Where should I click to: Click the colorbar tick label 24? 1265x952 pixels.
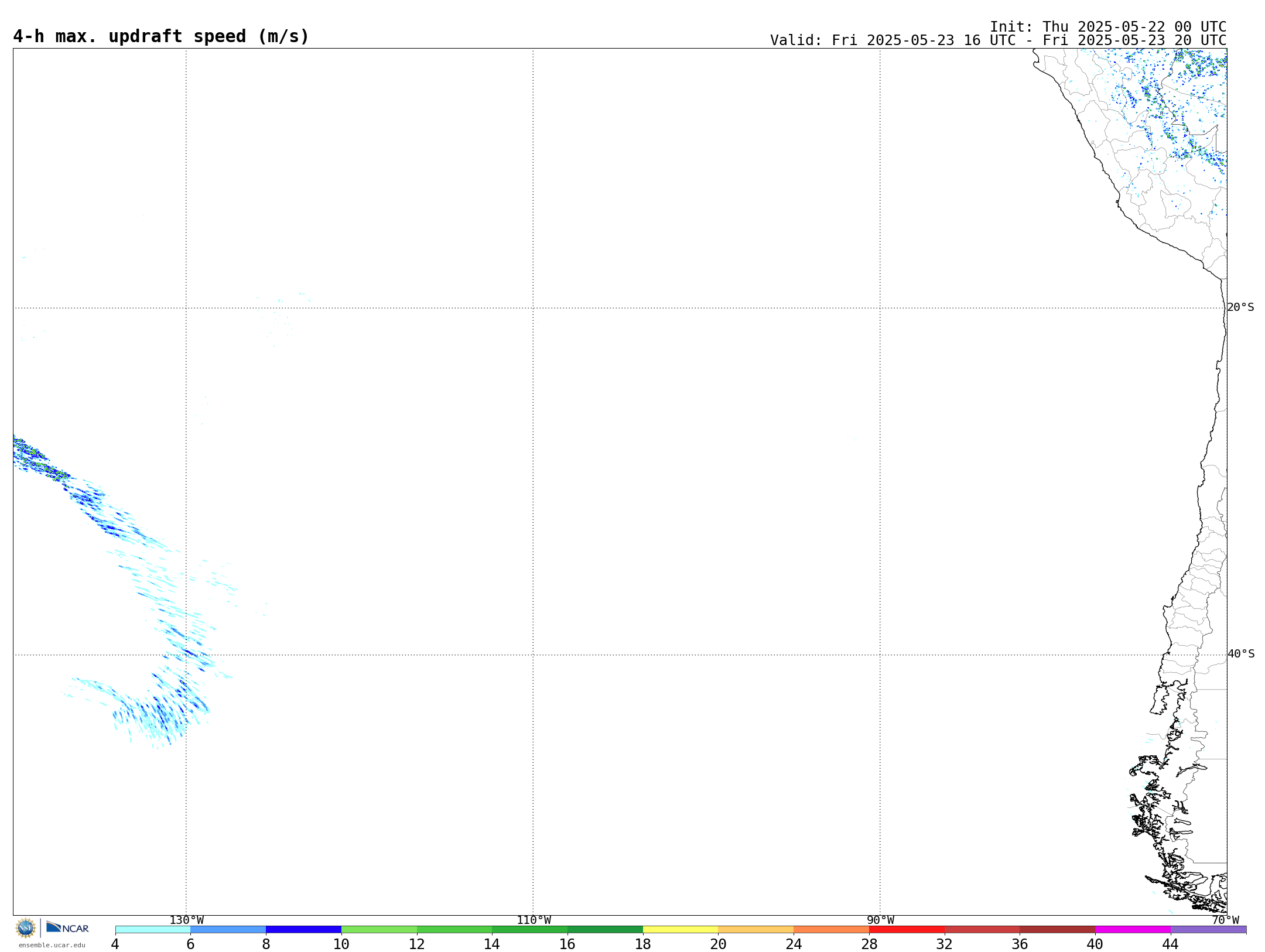point(794,944)
